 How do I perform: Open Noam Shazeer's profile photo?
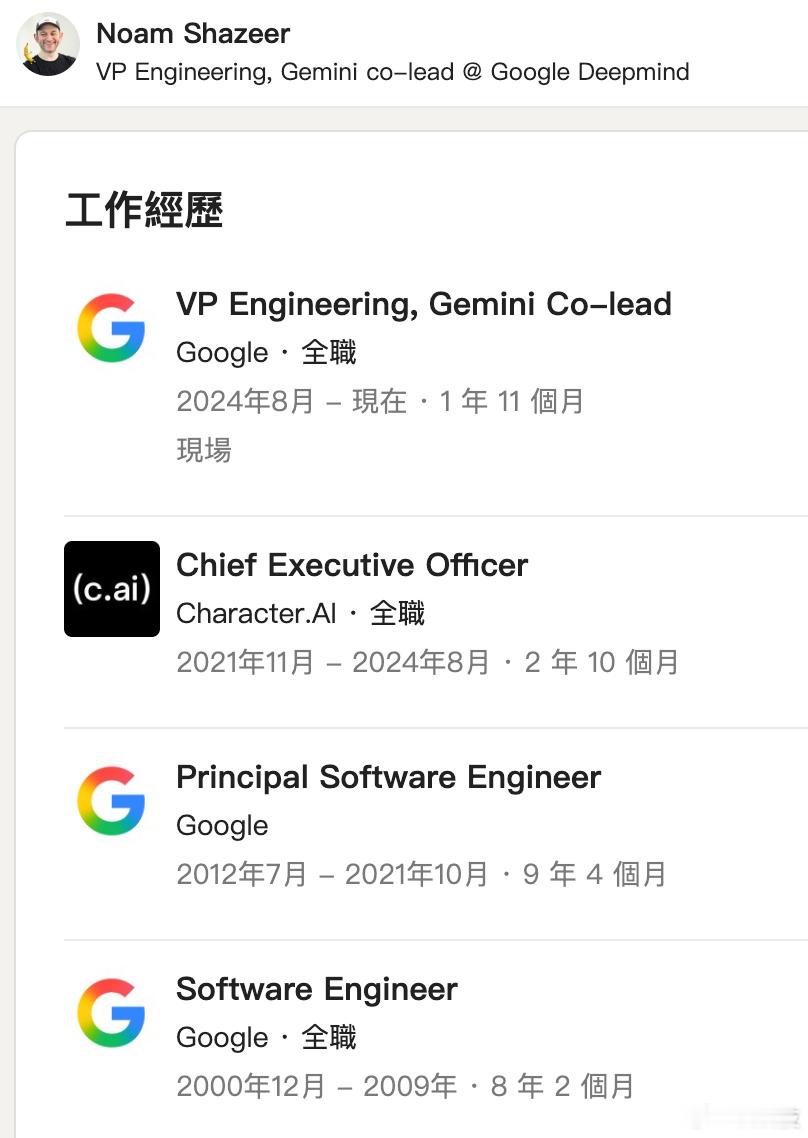(48, 44)
